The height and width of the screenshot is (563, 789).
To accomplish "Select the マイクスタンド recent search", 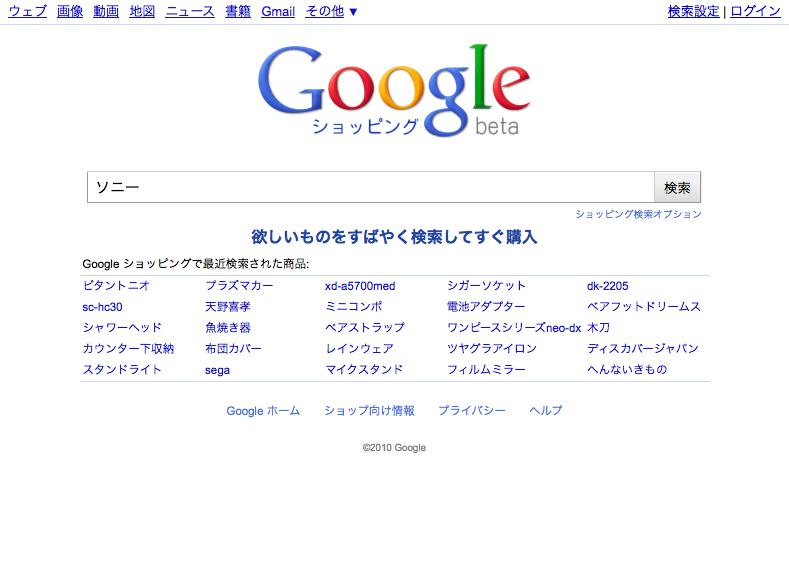I will (364, 369).
